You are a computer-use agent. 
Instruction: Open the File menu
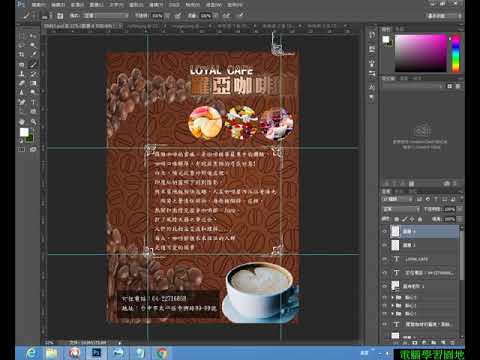point(39,5)
